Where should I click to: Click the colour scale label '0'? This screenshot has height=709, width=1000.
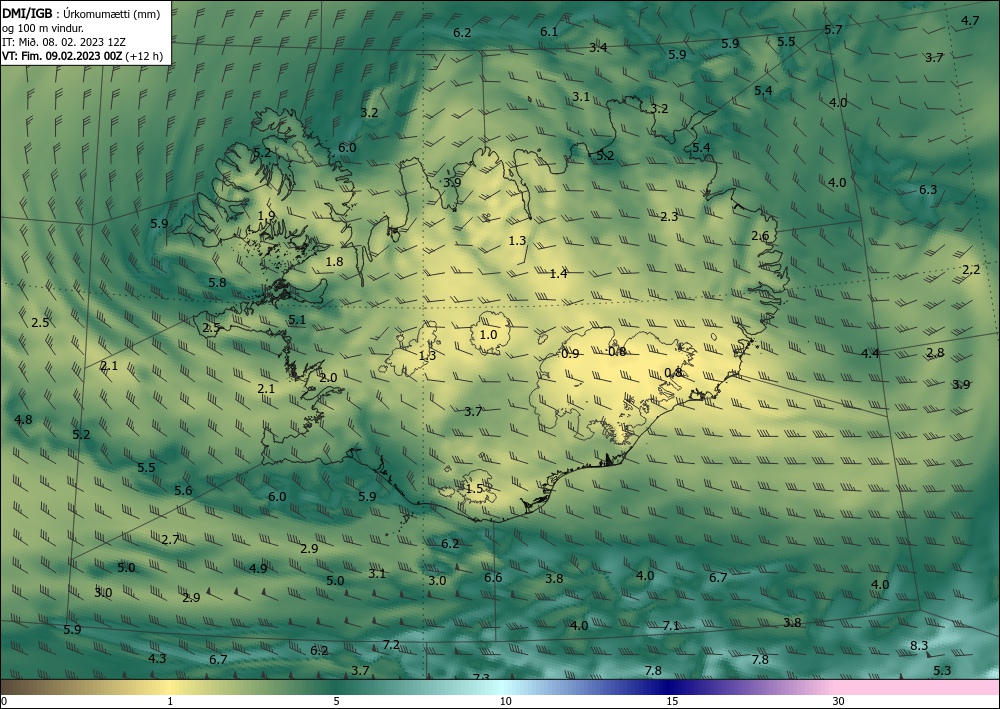4,701
